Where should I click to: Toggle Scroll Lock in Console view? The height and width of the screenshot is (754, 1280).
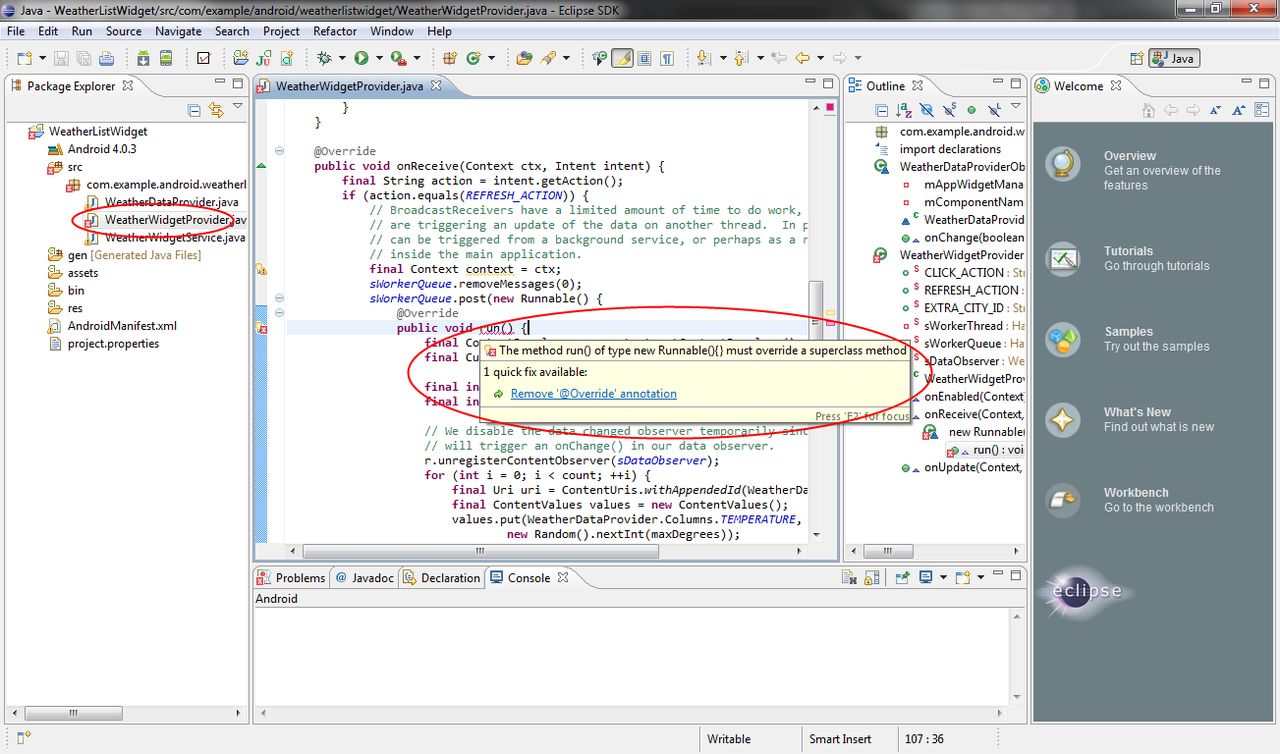pyautogui.click(x=872, y=577)
